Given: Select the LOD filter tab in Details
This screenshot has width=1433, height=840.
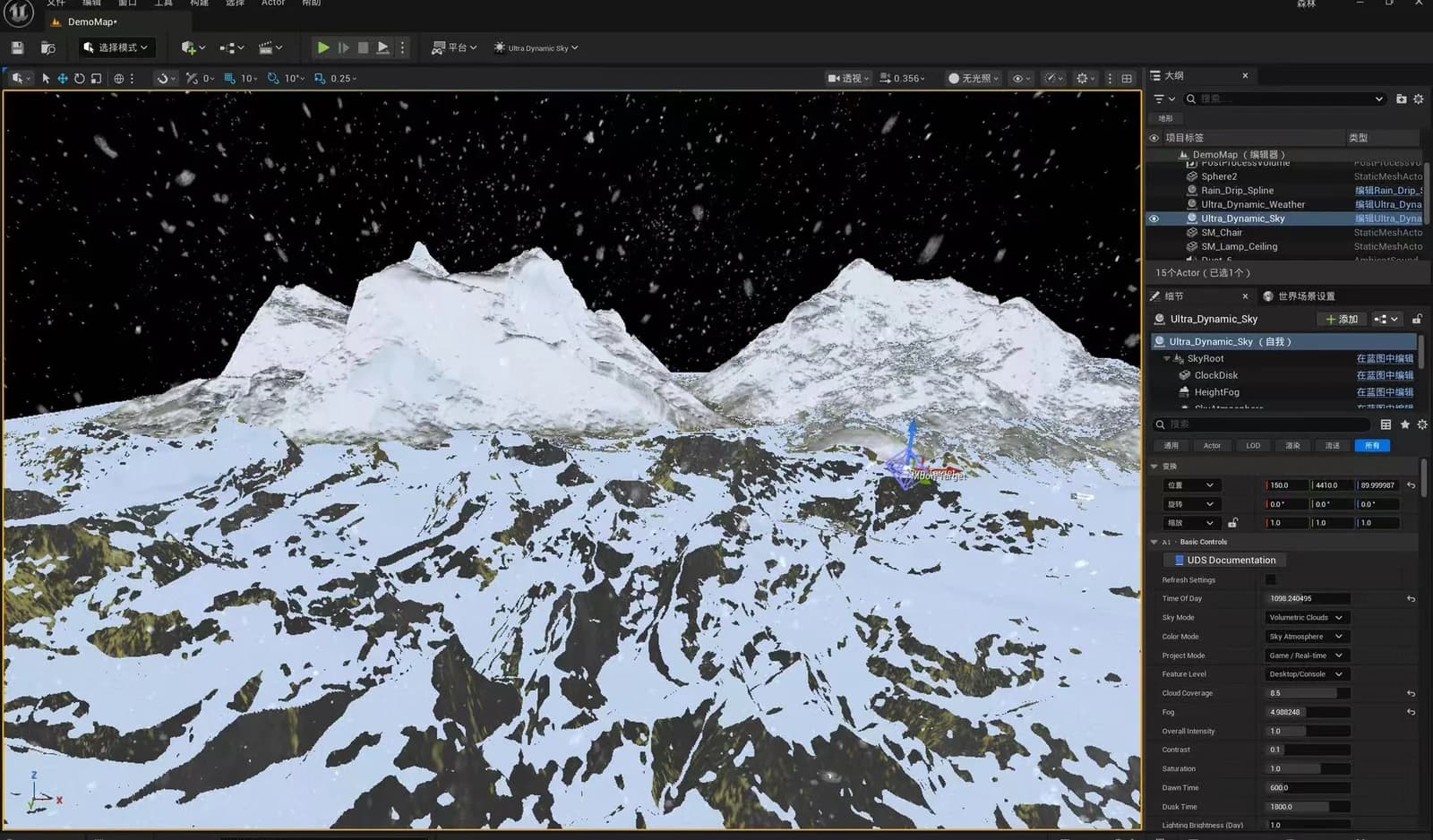Looking at the screenshot, I should [1253, 446].
